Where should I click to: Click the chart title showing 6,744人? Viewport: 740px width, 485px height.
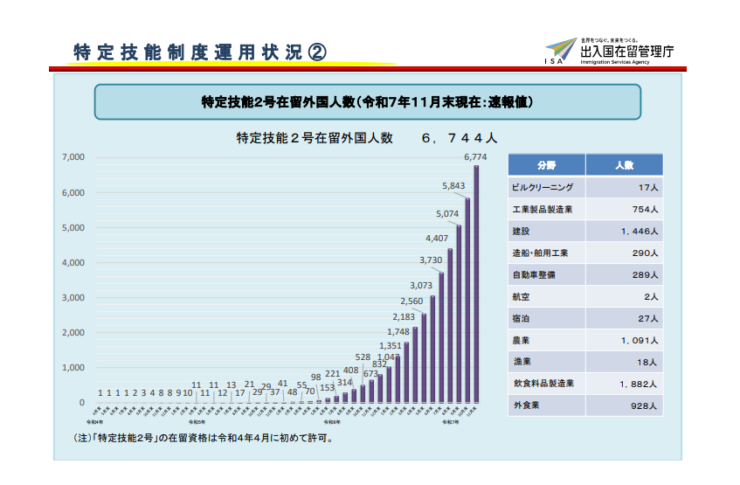point(366,138)
